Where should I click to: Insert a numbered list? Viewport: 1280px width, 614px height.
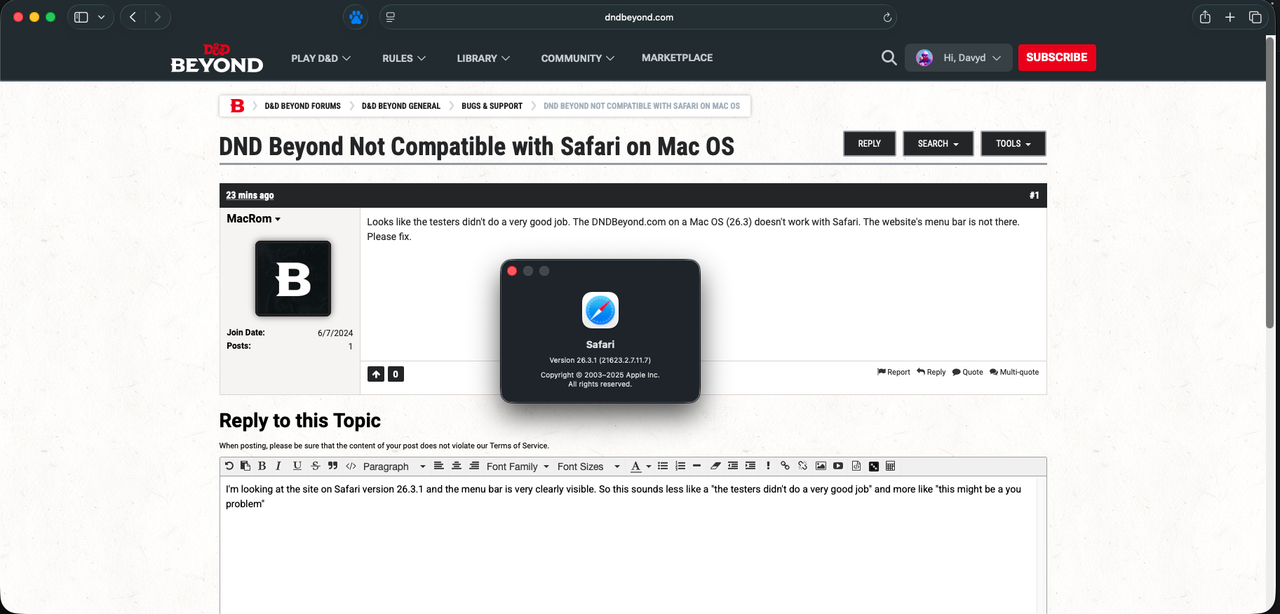680,466
